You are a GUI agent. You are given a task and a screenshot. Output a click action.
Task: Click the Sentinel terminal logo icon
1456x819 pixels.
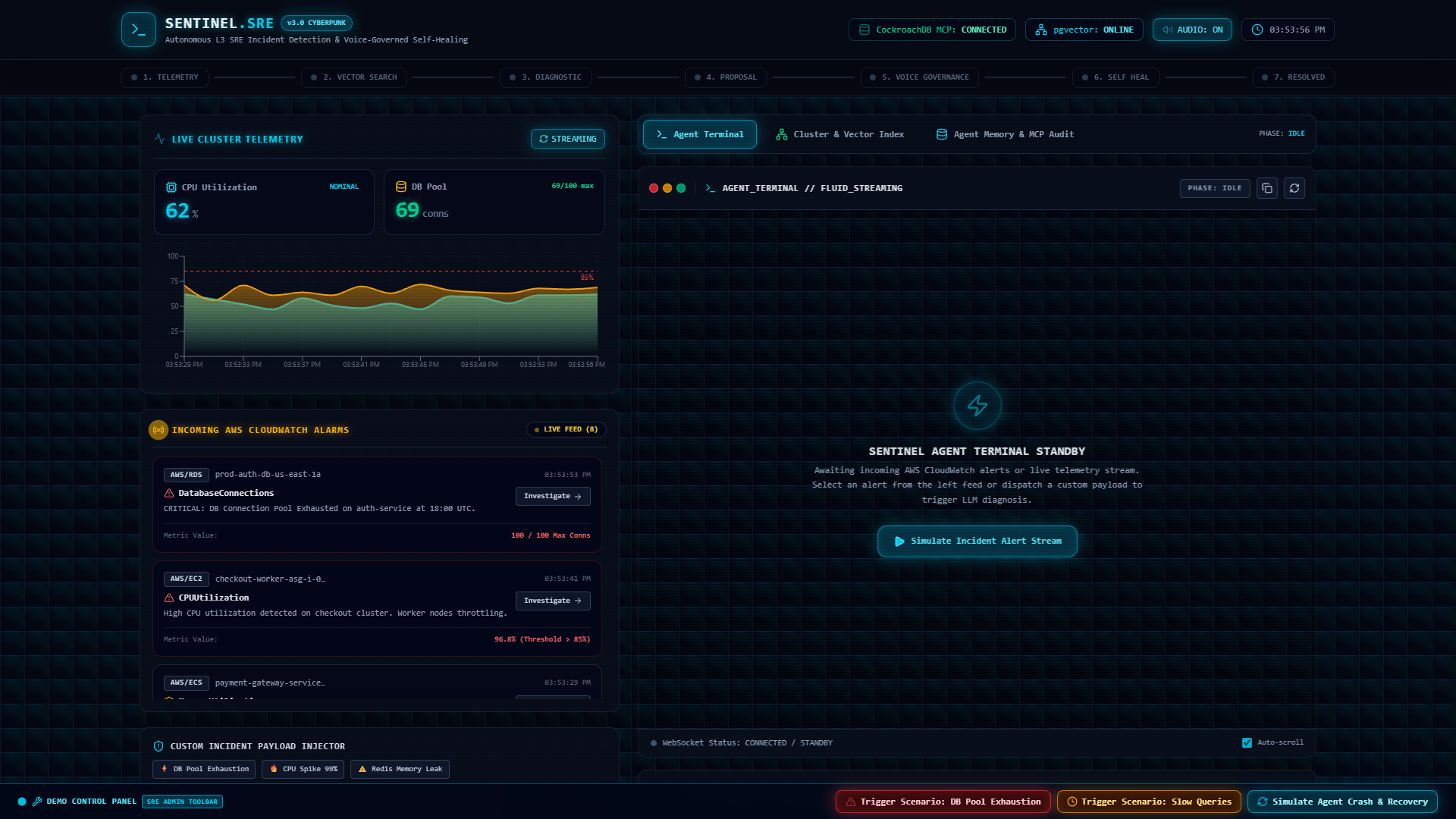(x=139, y=30)
